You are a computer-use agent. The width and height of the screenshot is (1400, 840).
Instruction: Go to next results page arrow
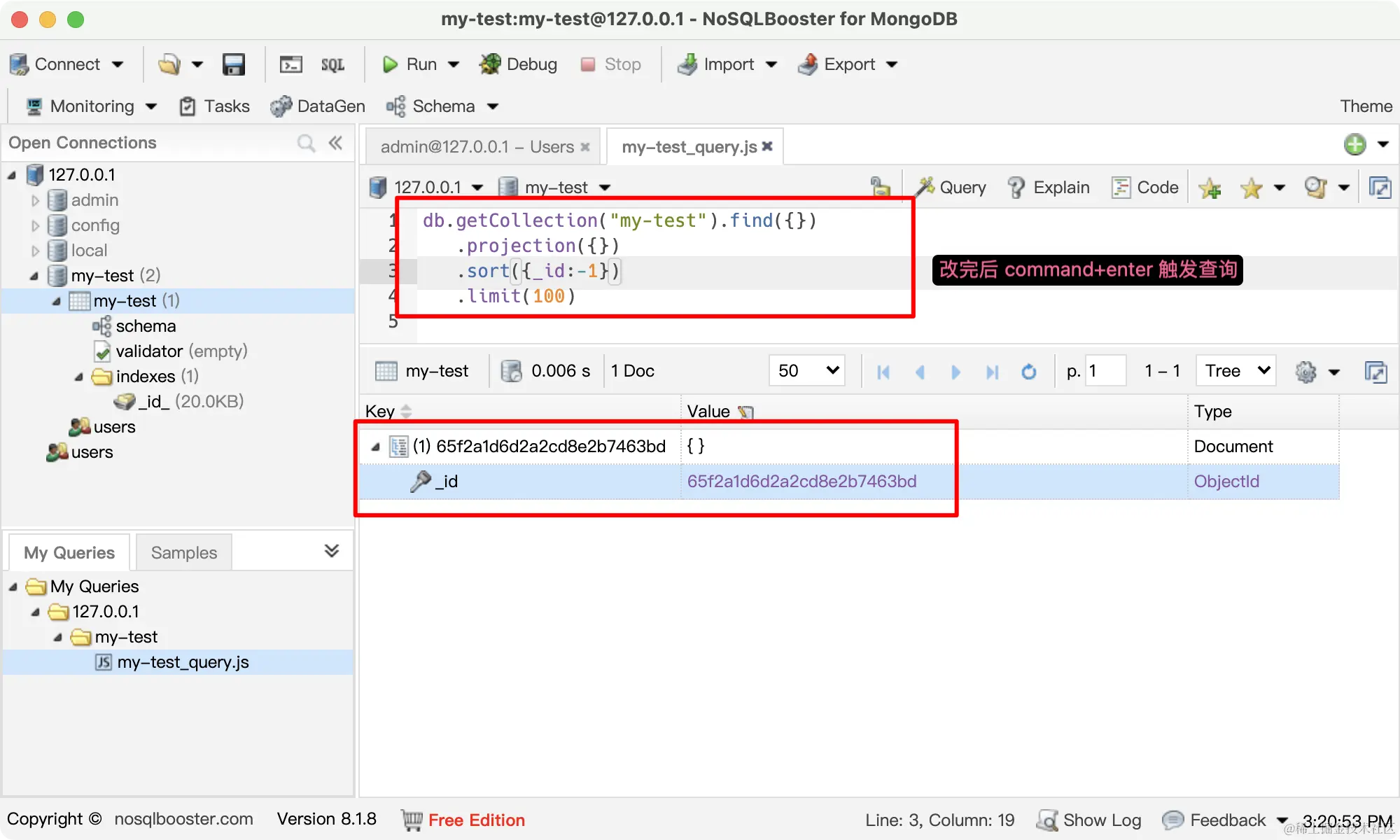click(x=955, y=372)
